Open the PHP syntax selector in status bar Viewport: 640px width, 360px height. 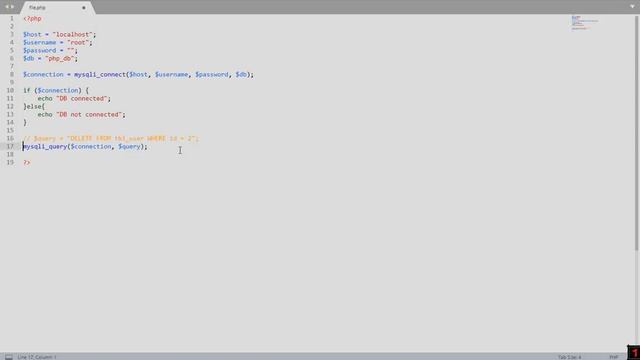point(613,357)
